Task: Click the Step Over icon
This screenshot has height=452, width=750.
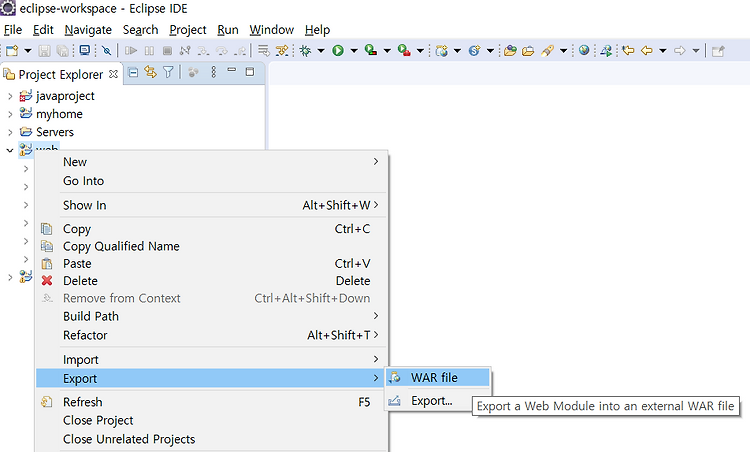Action: point(221,50)
